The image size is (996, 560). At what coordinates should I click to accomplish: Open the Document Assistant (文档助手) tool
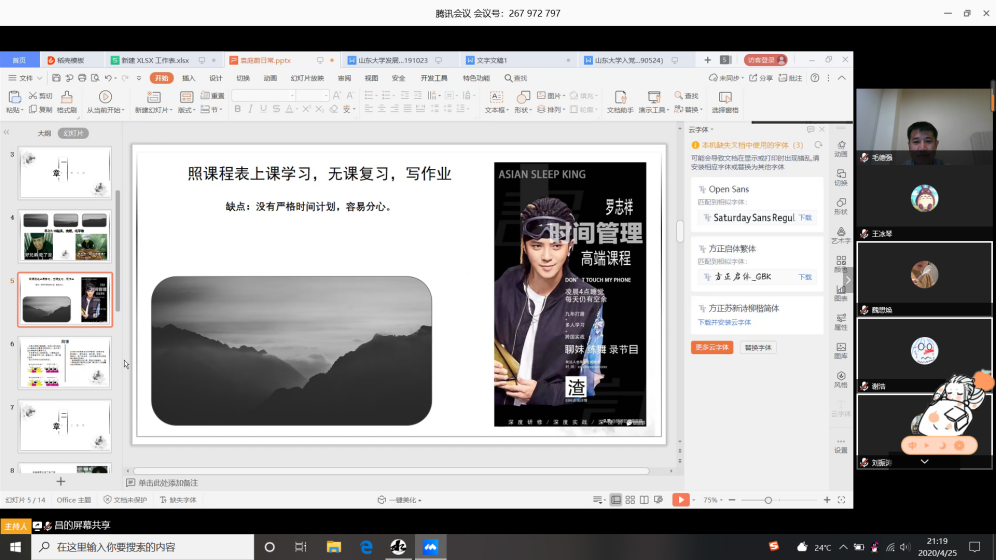(x=619, y=98)
